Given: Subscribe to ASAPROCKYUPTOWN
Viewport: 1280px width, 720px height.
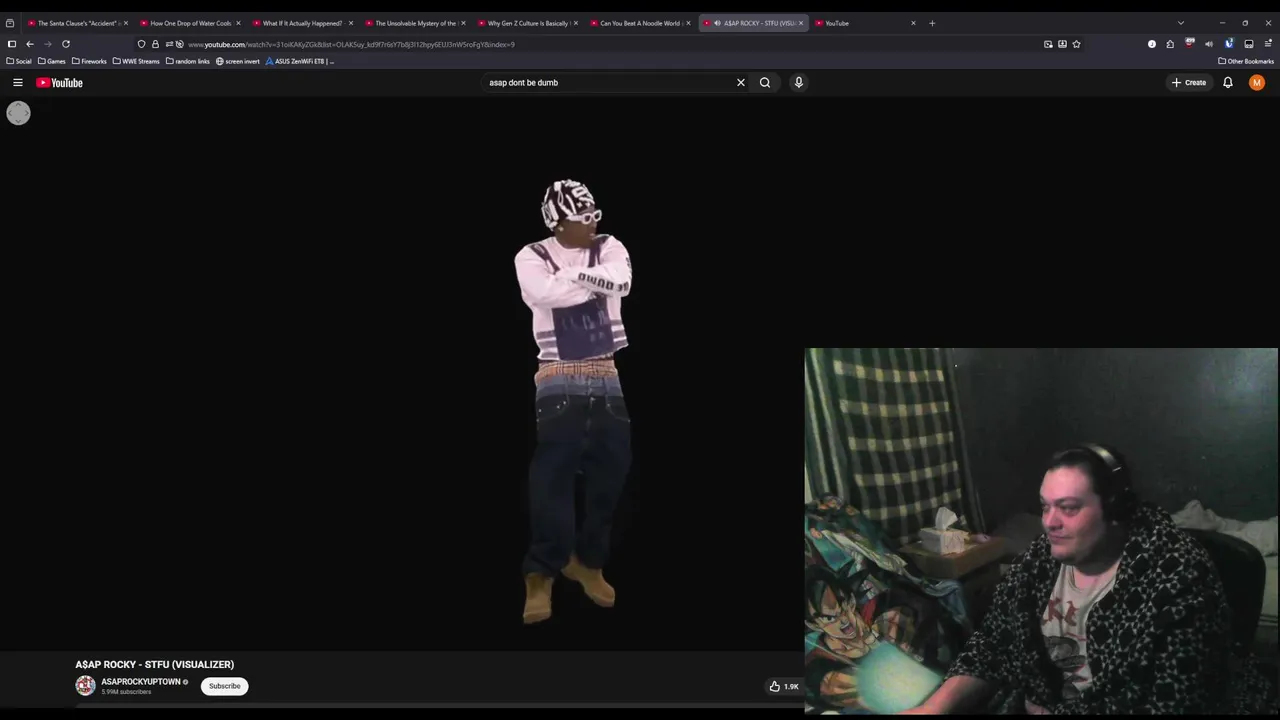Looking at the screenshot, I should point(225,686).
